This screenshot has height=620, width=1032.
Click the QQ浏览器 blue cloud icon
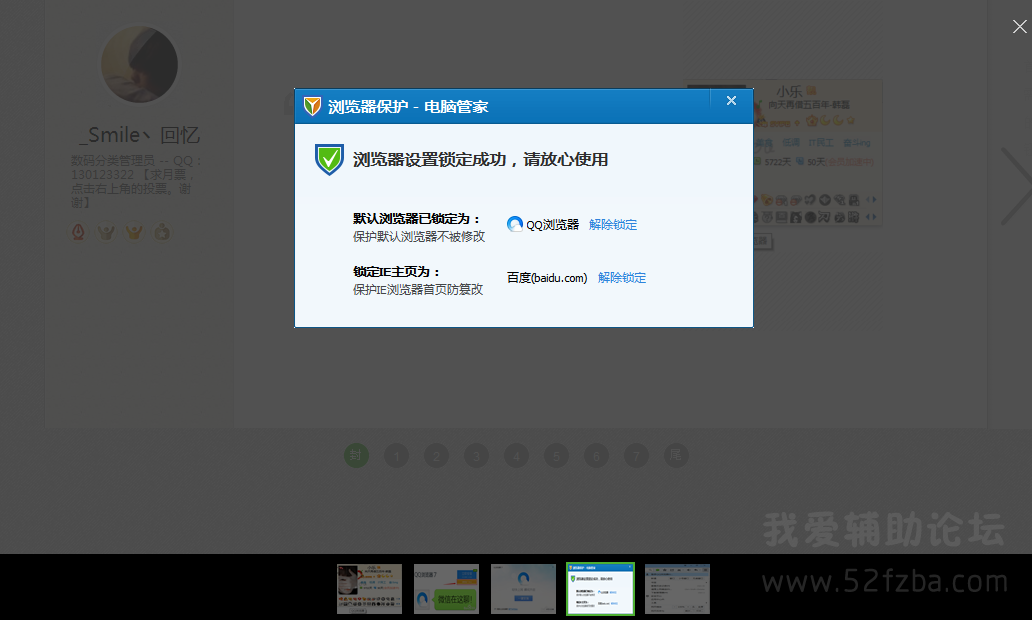point(515,224)
